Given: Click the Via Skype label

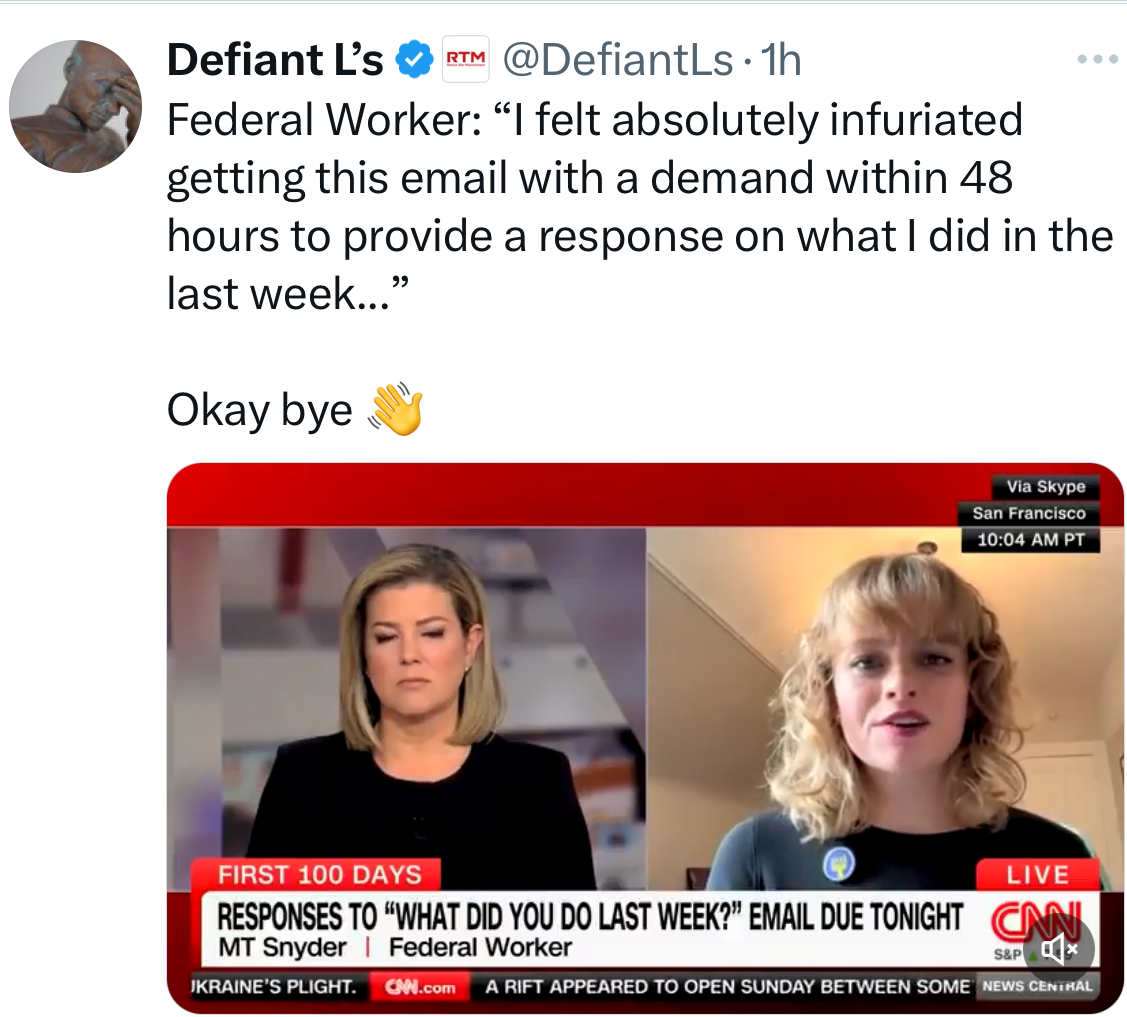Looking at the screenshot, I should pos(1046,486).
